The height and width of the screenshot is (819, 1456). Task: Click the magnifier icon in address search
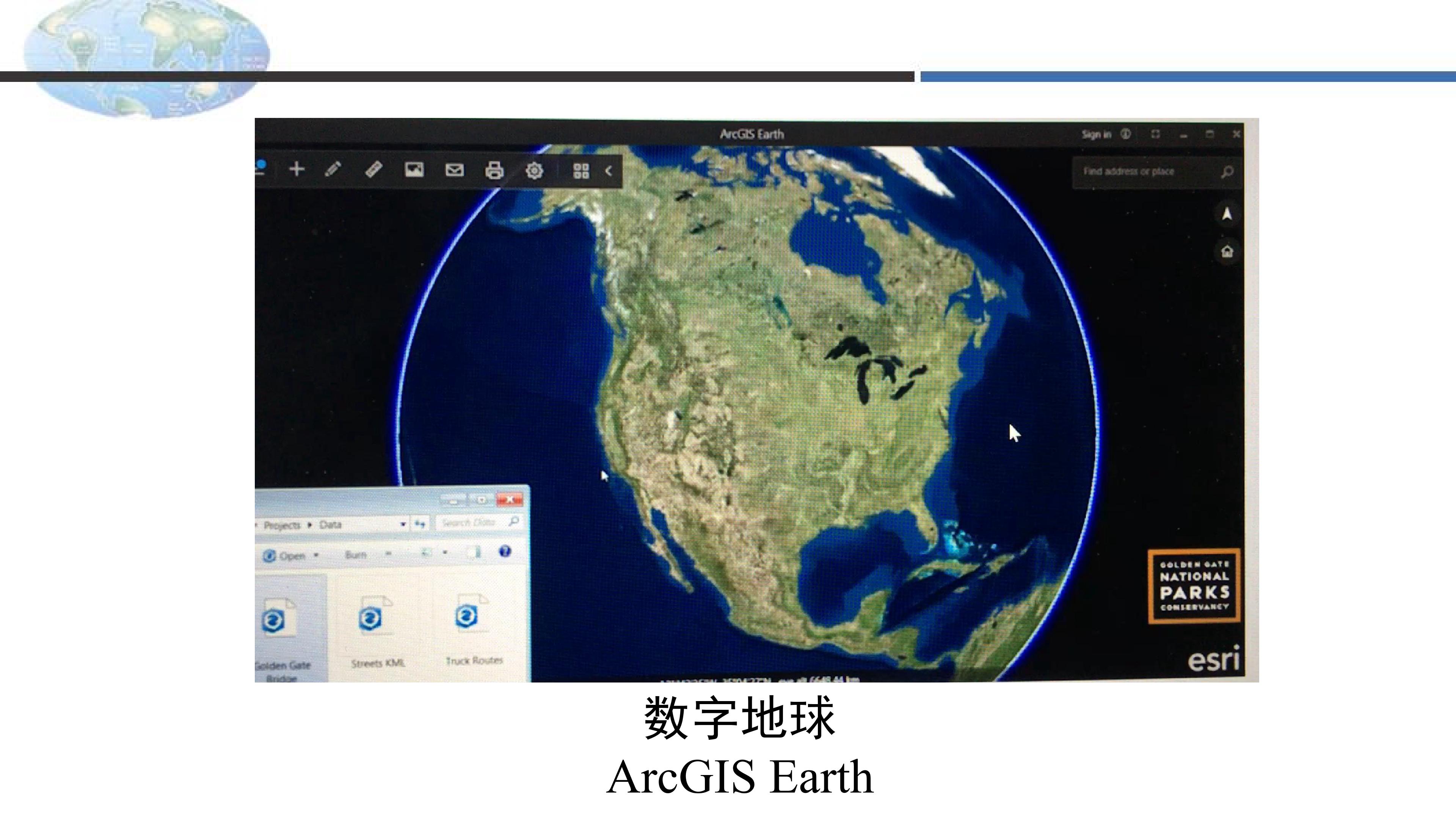pyautogui.click(x=1227, y=172)
